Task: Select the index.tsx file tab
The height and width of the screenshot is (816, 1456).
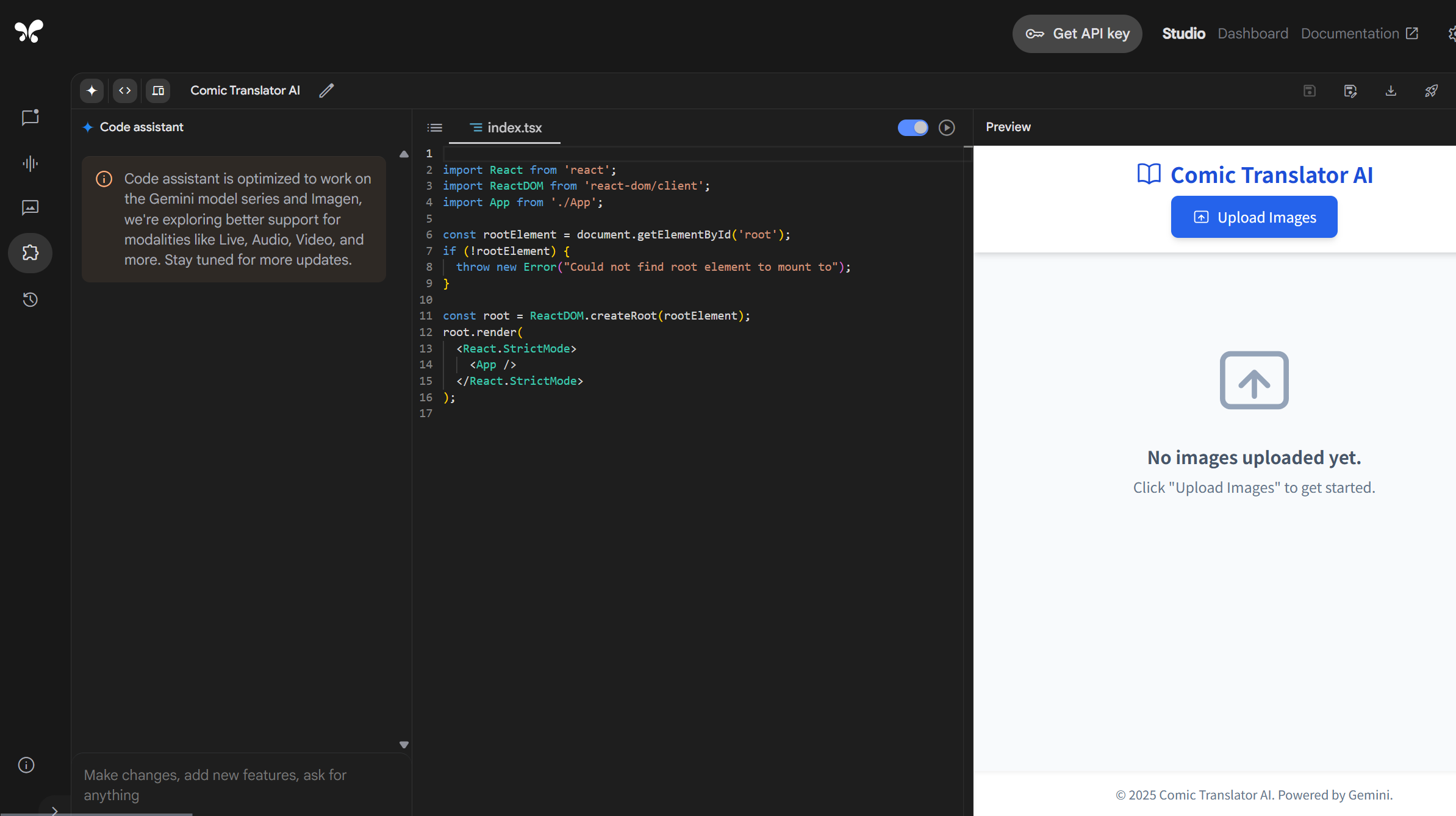Action: coord(505,127)
